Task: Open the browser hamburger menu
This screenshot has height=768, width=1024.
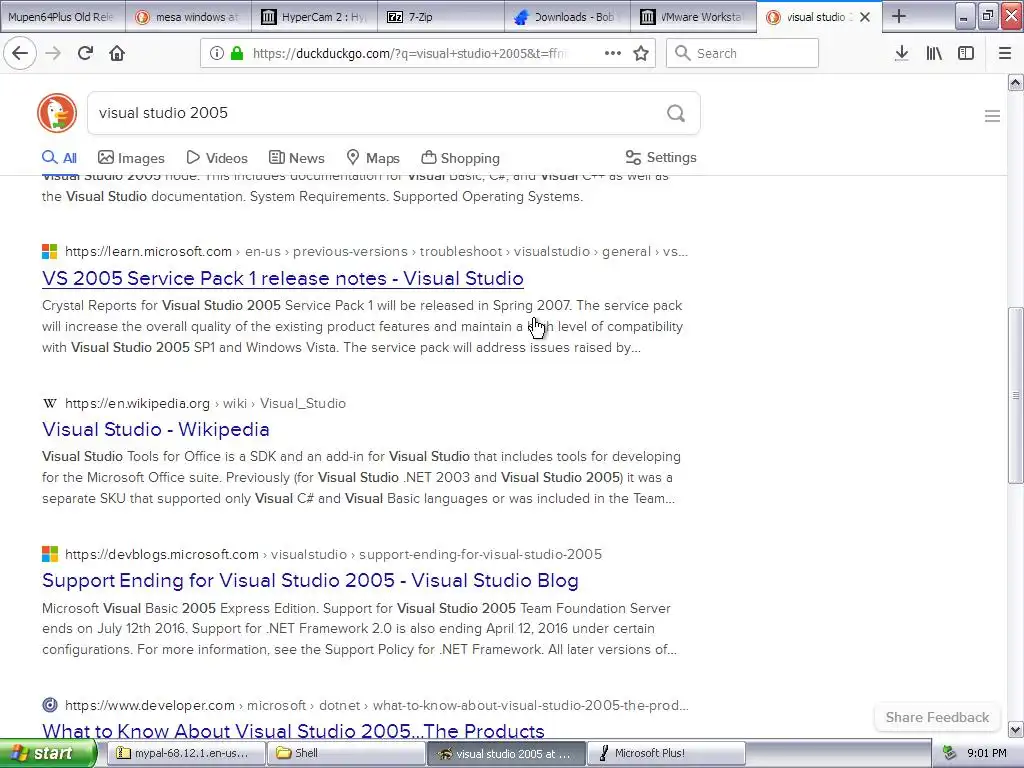Action: click(1004, 53)
